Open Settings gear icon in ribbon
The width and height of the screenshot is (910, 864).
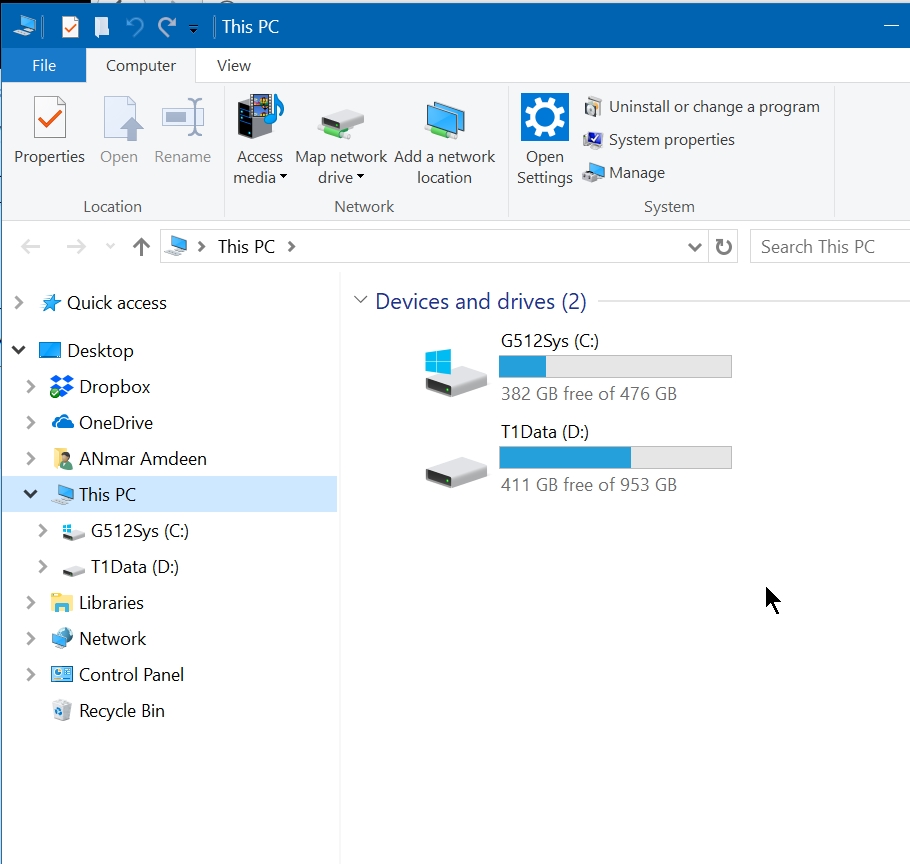[x=545, y=118]
